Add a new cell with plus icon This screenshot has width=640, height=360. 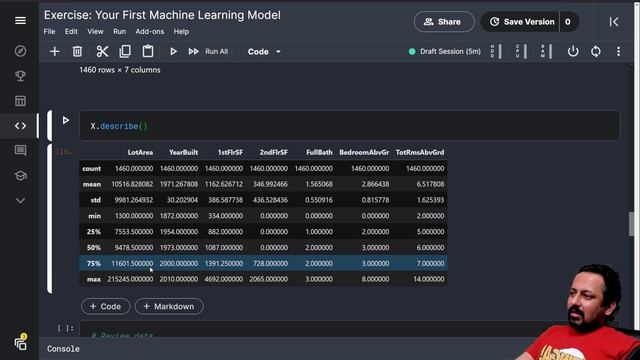click(x=54, y=51)
